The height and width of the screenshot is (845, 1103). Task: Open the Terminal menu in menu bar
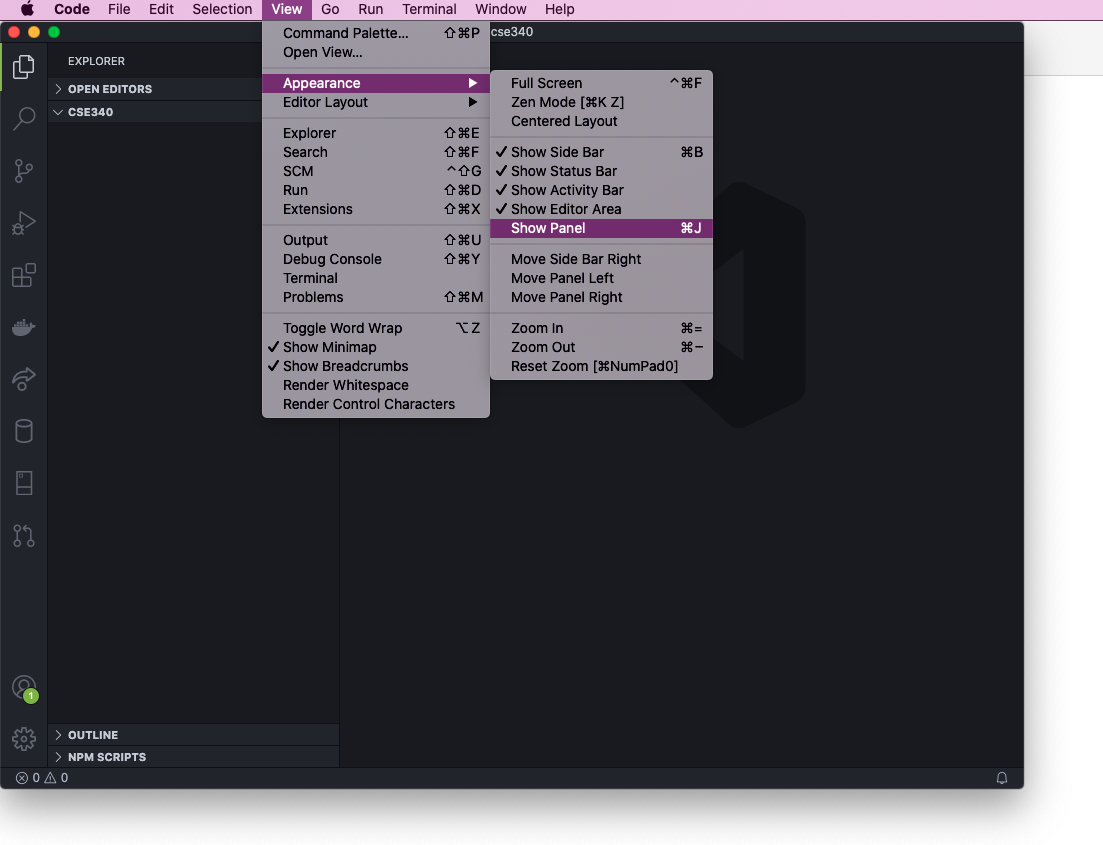tap(429, 9)
